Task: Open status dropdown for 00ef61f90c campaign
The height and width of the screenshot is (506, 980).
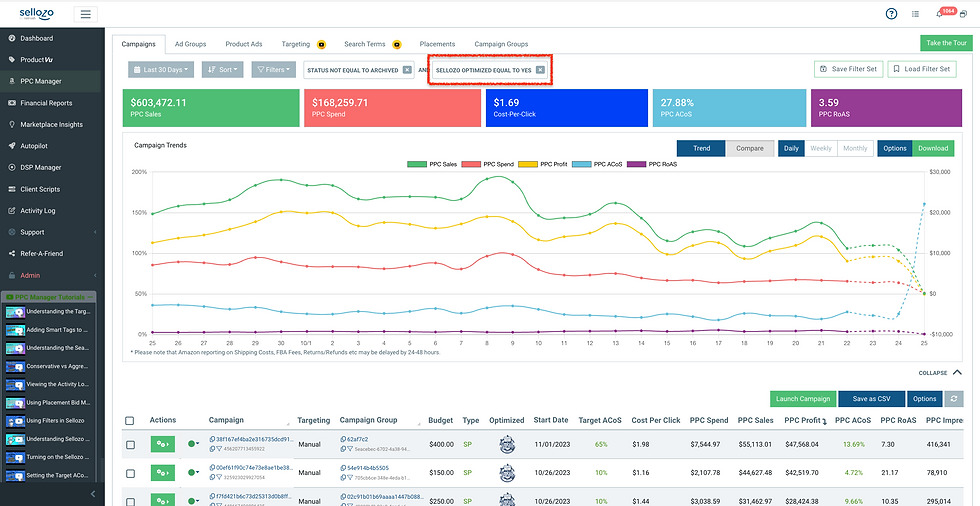Action: coord(194,472)
